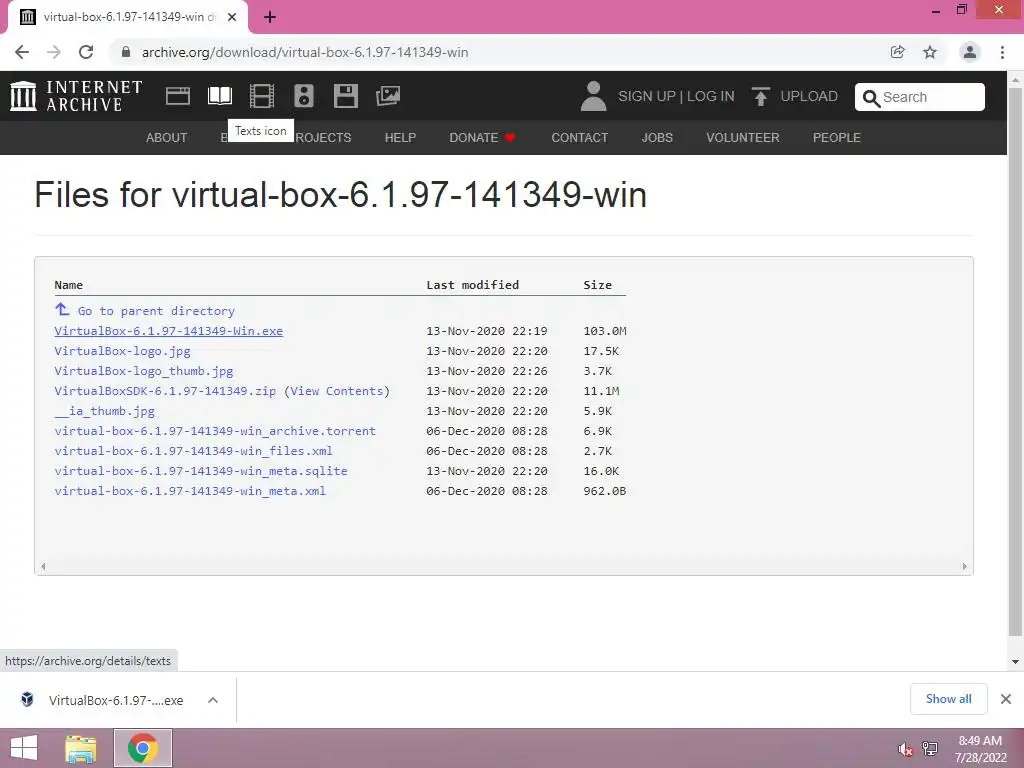Open the Images icon

(388, 96)
